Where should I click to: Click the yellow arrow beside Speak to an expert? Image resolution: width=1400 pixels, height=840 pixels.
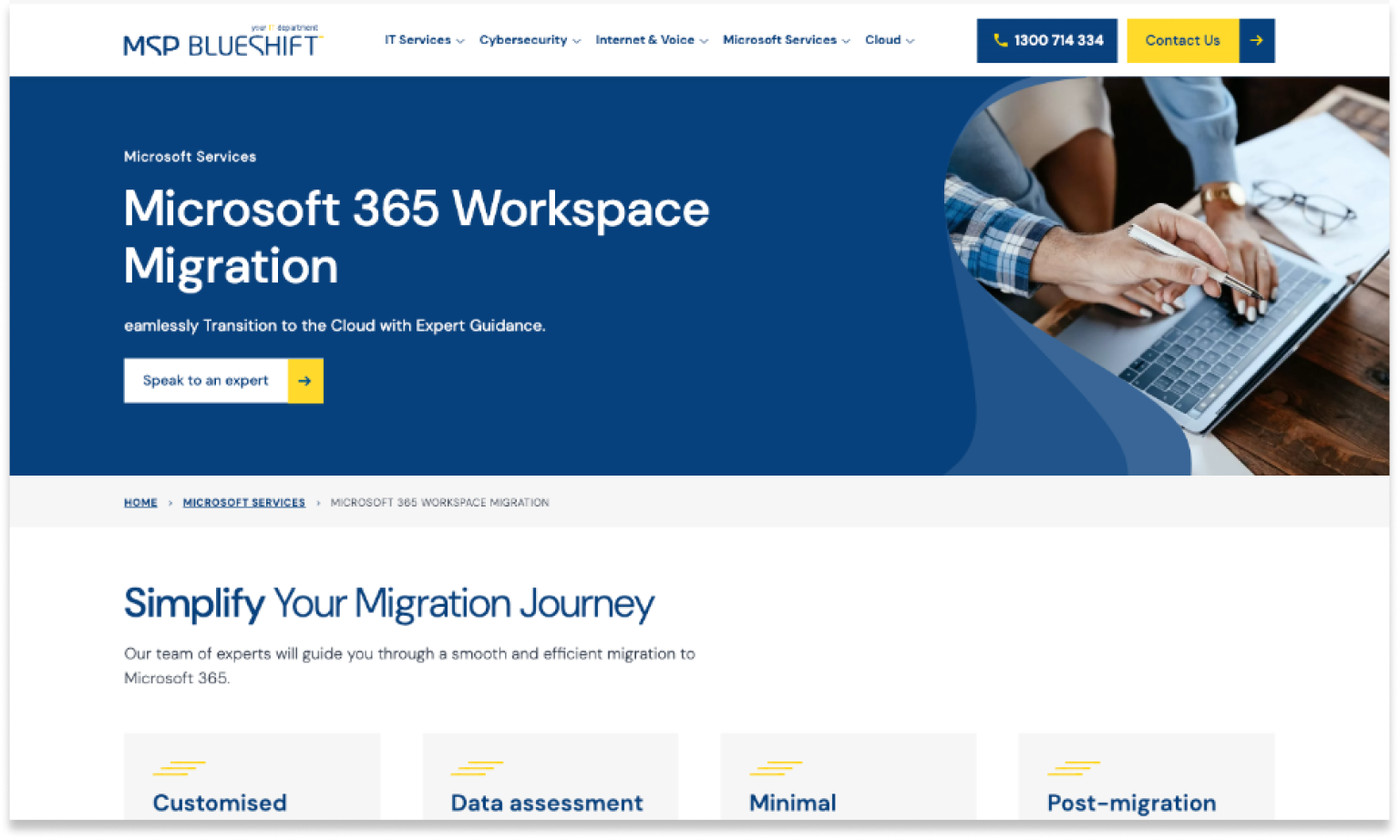305,381
